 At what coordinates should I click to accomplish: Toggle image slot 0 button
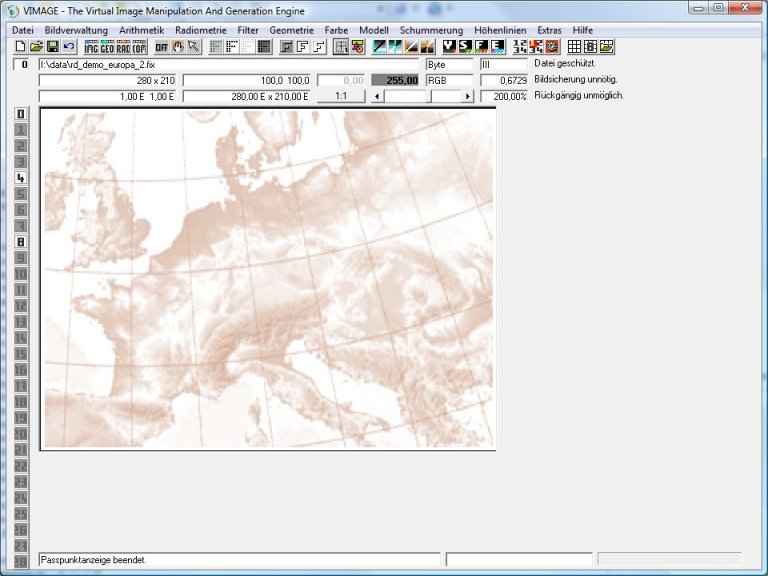[20, 114]
